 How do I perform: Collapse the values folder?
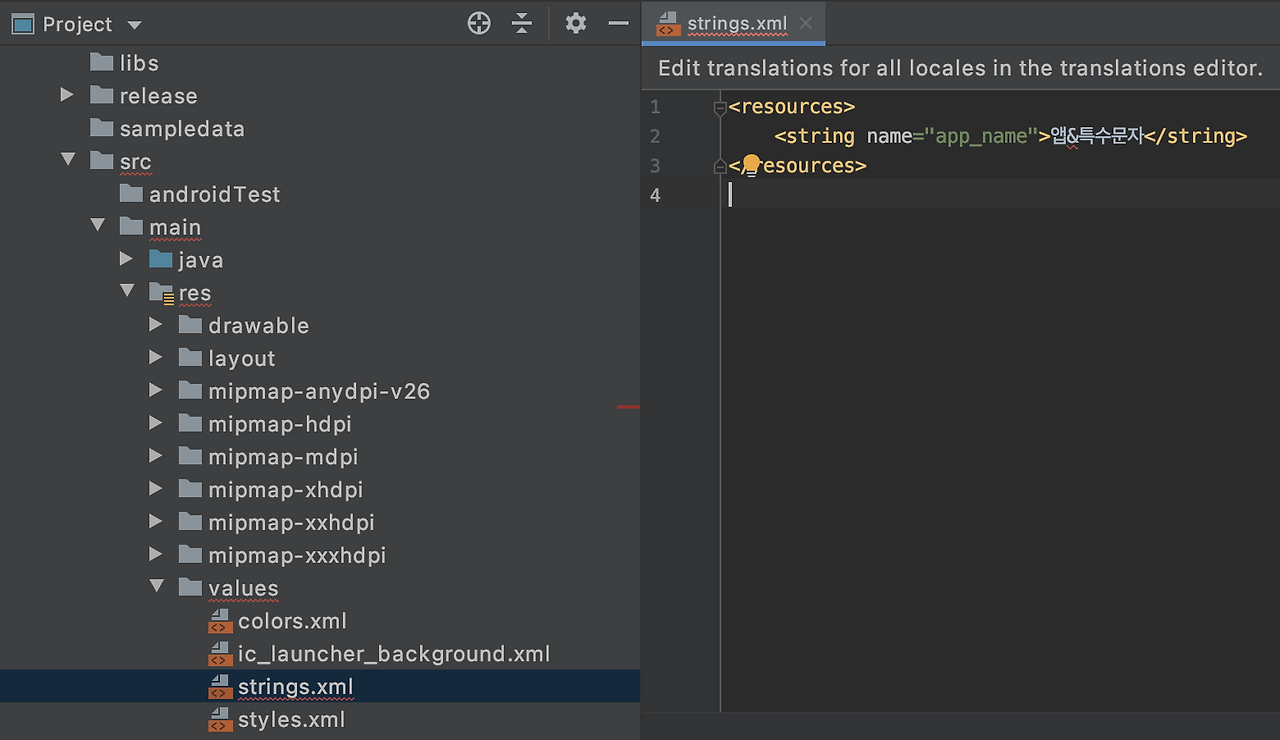[x=157, y=587]
